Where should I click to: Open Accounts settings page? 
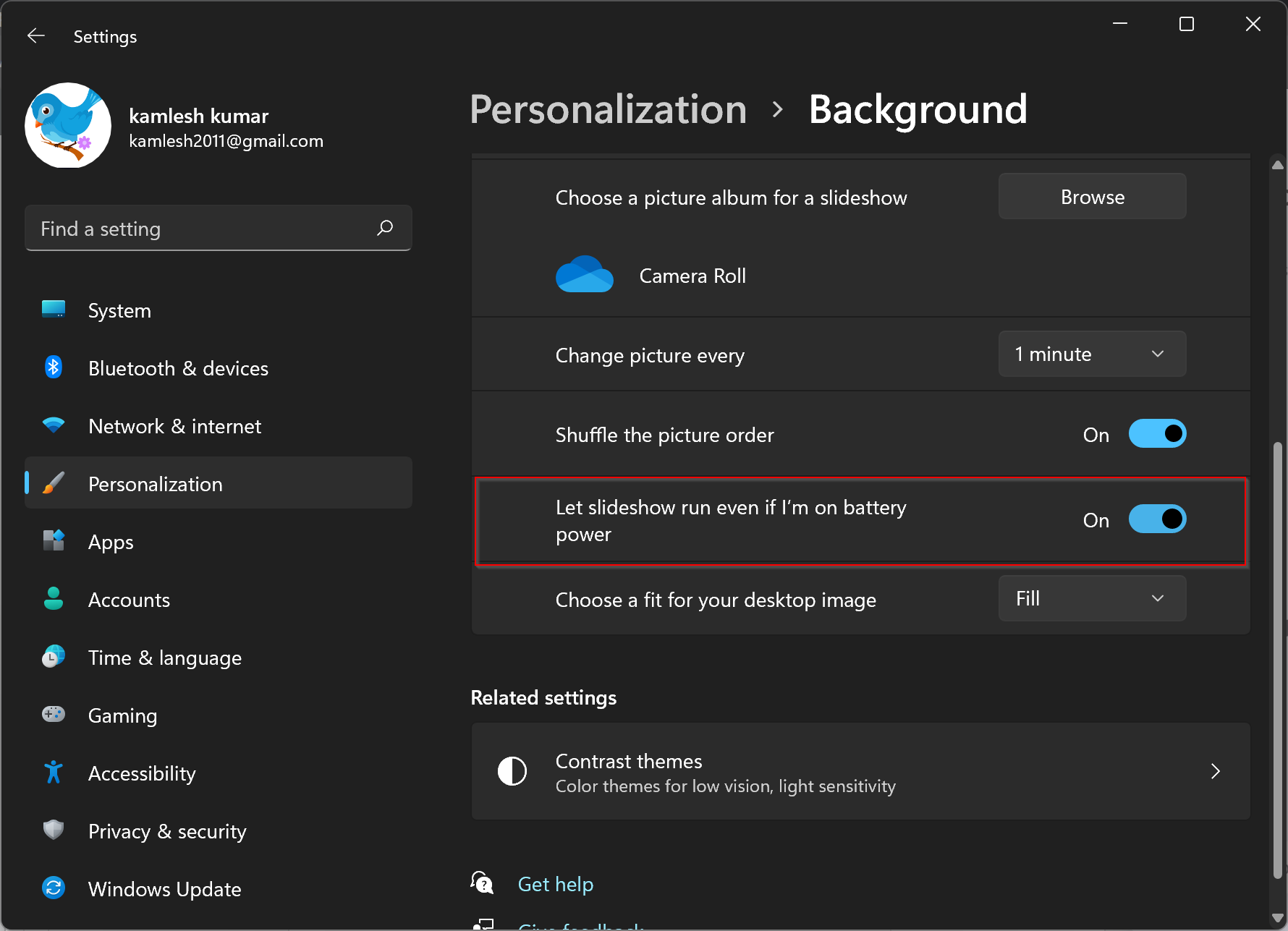[x=219, y=600]
